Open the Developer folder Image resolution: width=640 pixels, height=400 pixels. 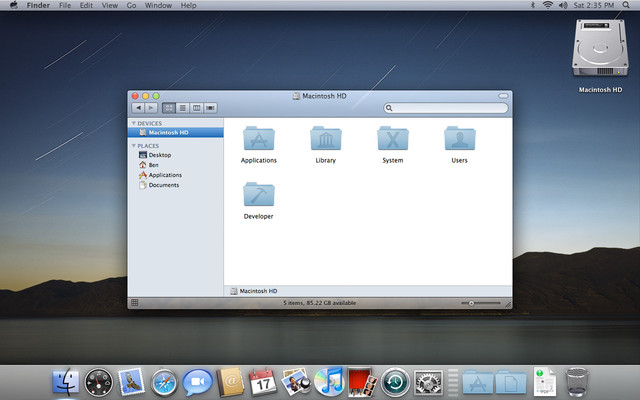pos(258,194)
